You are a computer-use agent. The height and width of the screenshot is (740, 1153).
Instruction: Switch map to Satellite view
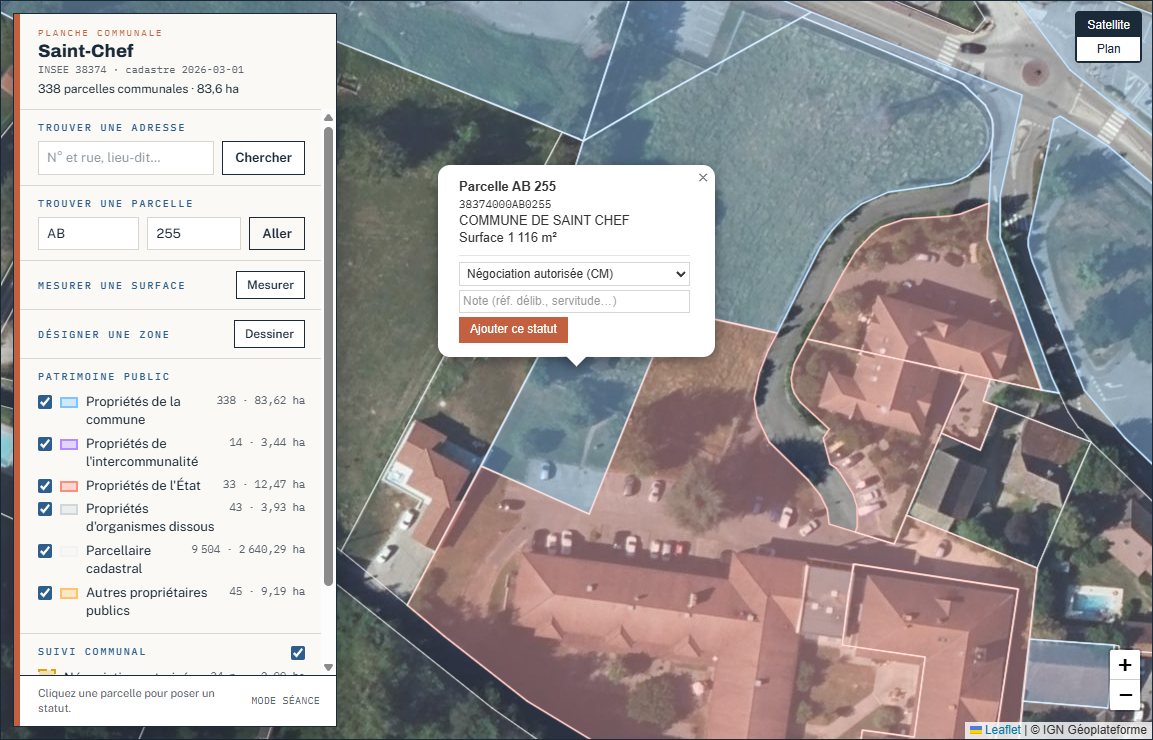1108,24
